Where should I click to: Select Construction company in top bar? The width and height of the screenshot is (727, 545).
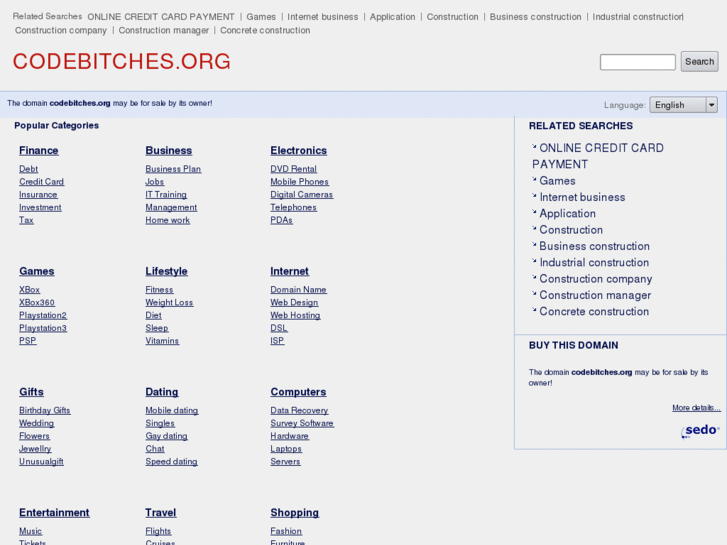pos(61,30)
